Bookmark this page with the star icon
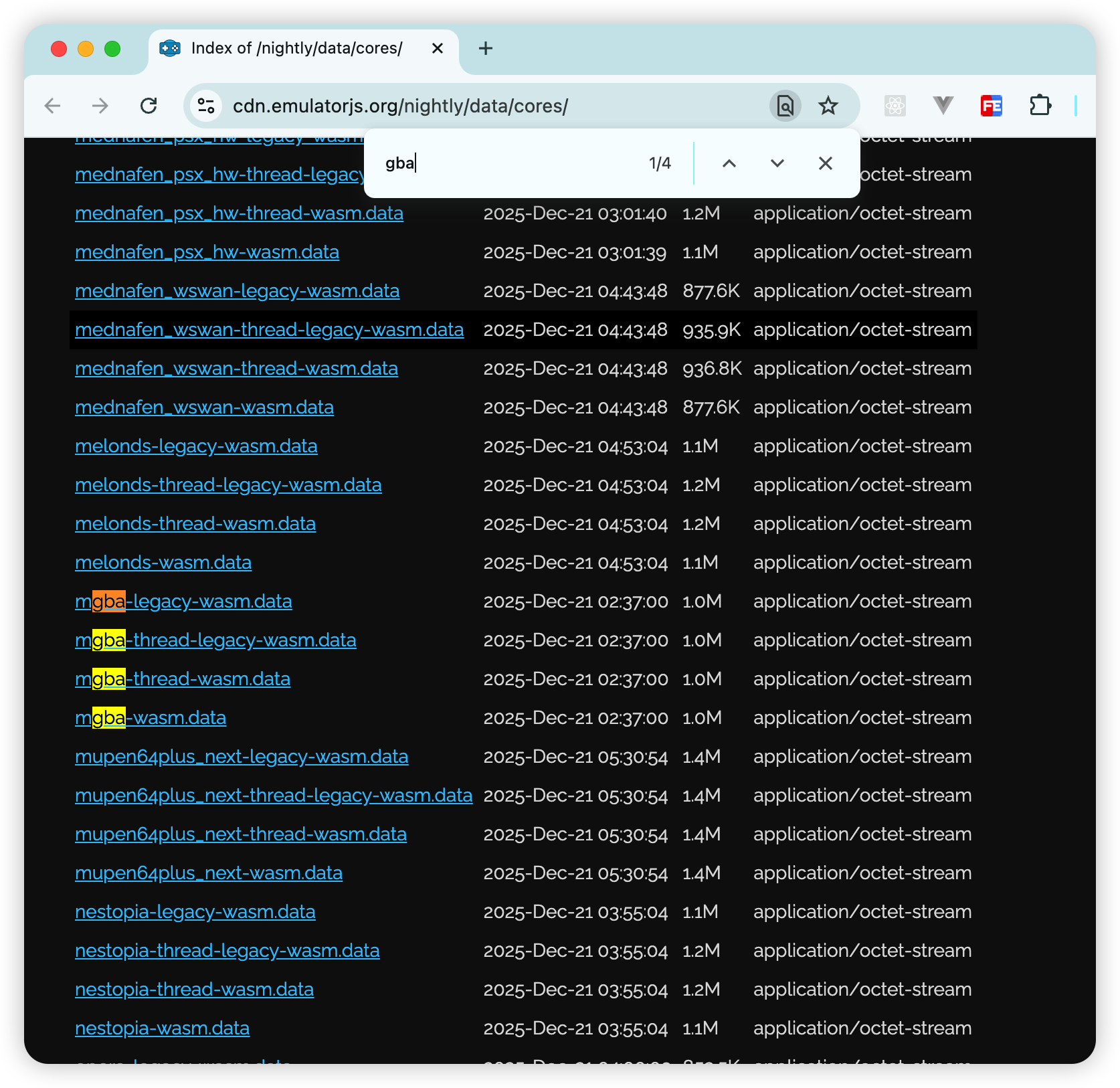The width and height of the screenshot is (1120, 1088). pos(828,106)
